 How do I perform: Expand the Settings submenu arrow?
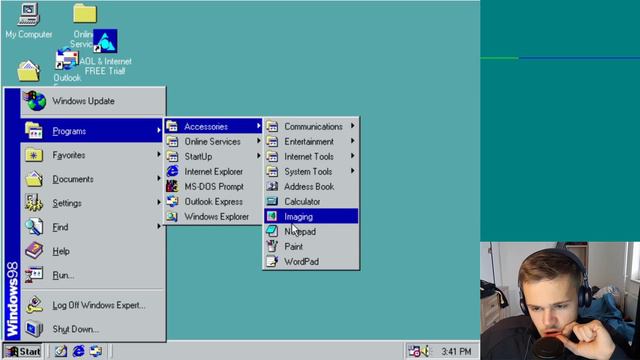click(159, 202)
